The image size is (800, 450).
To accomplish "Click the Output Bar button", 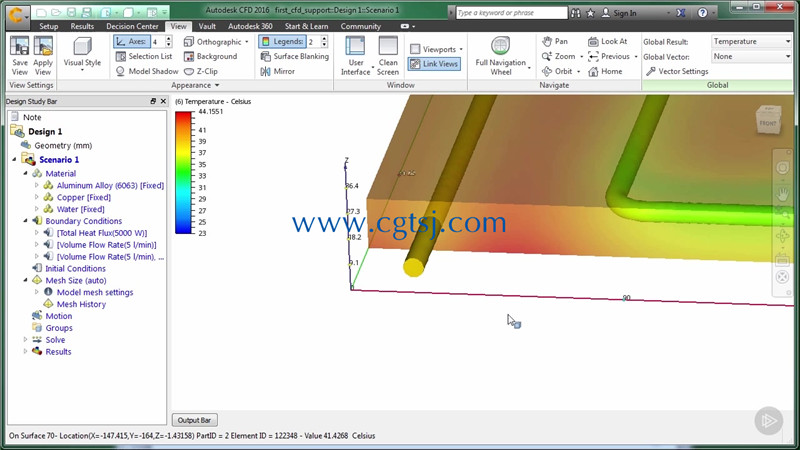I will point(194,420).
